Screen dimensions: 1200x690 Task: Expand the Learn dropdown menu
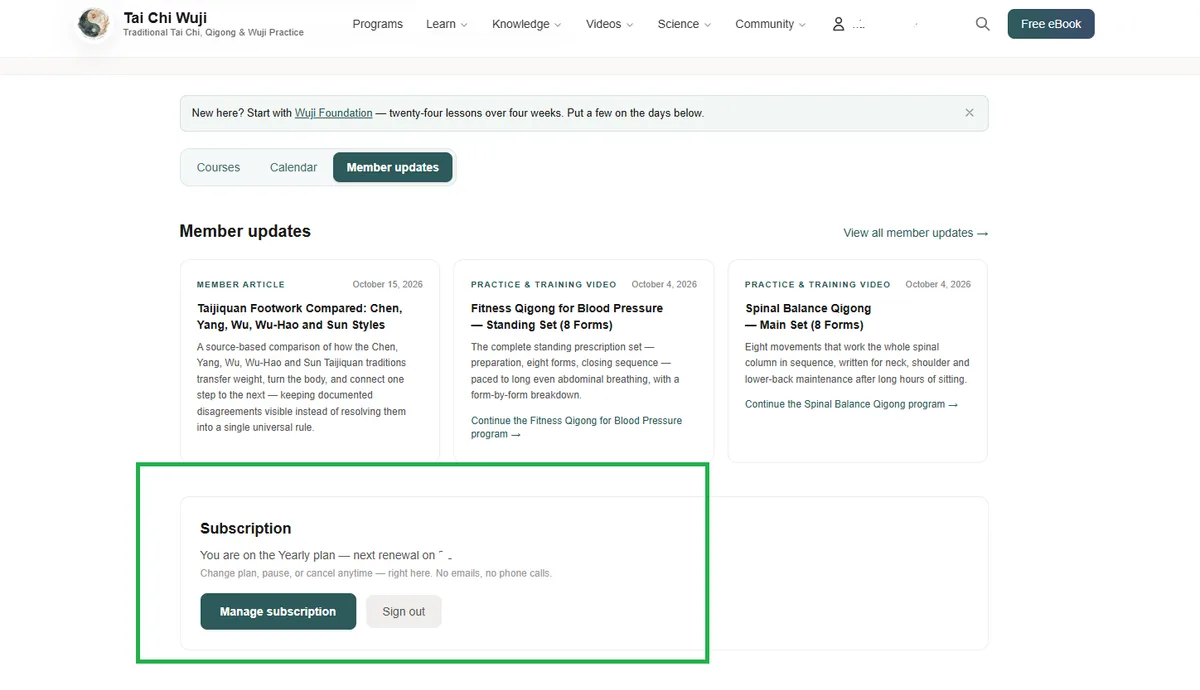[x=446, y=24]
